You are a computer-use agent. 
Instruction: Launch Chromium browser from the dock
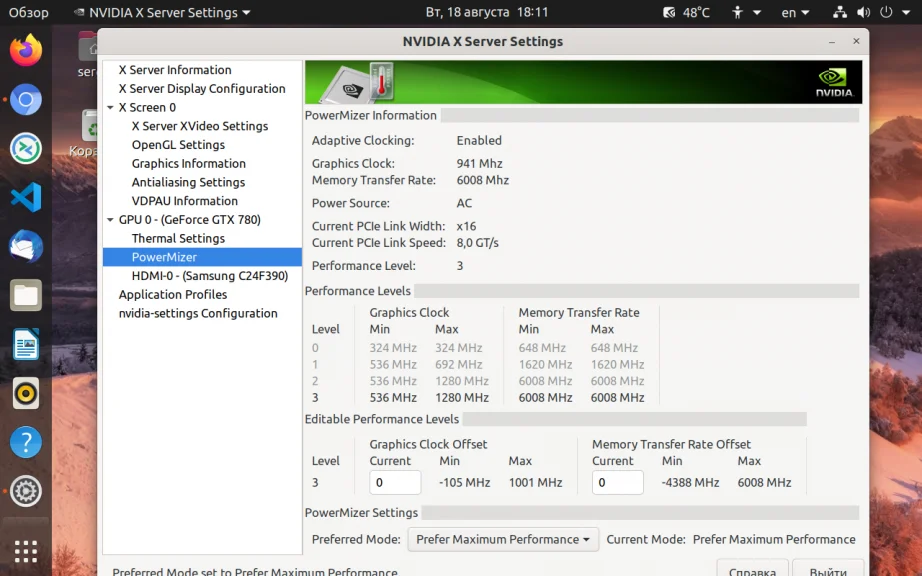tap(26, 100)
